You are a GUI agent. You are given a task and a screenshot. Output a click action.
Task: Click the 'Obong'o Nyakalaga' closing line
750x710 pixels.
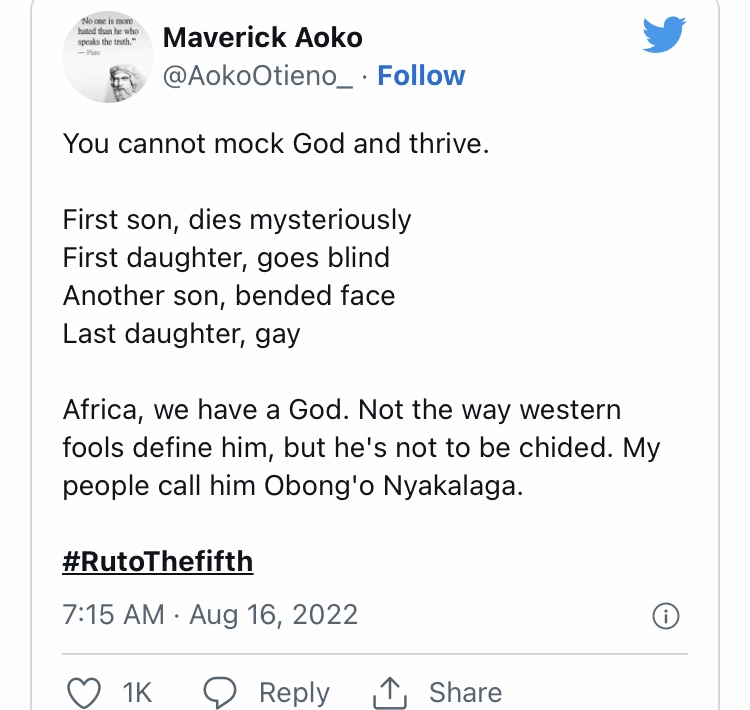tap(293, 486)
